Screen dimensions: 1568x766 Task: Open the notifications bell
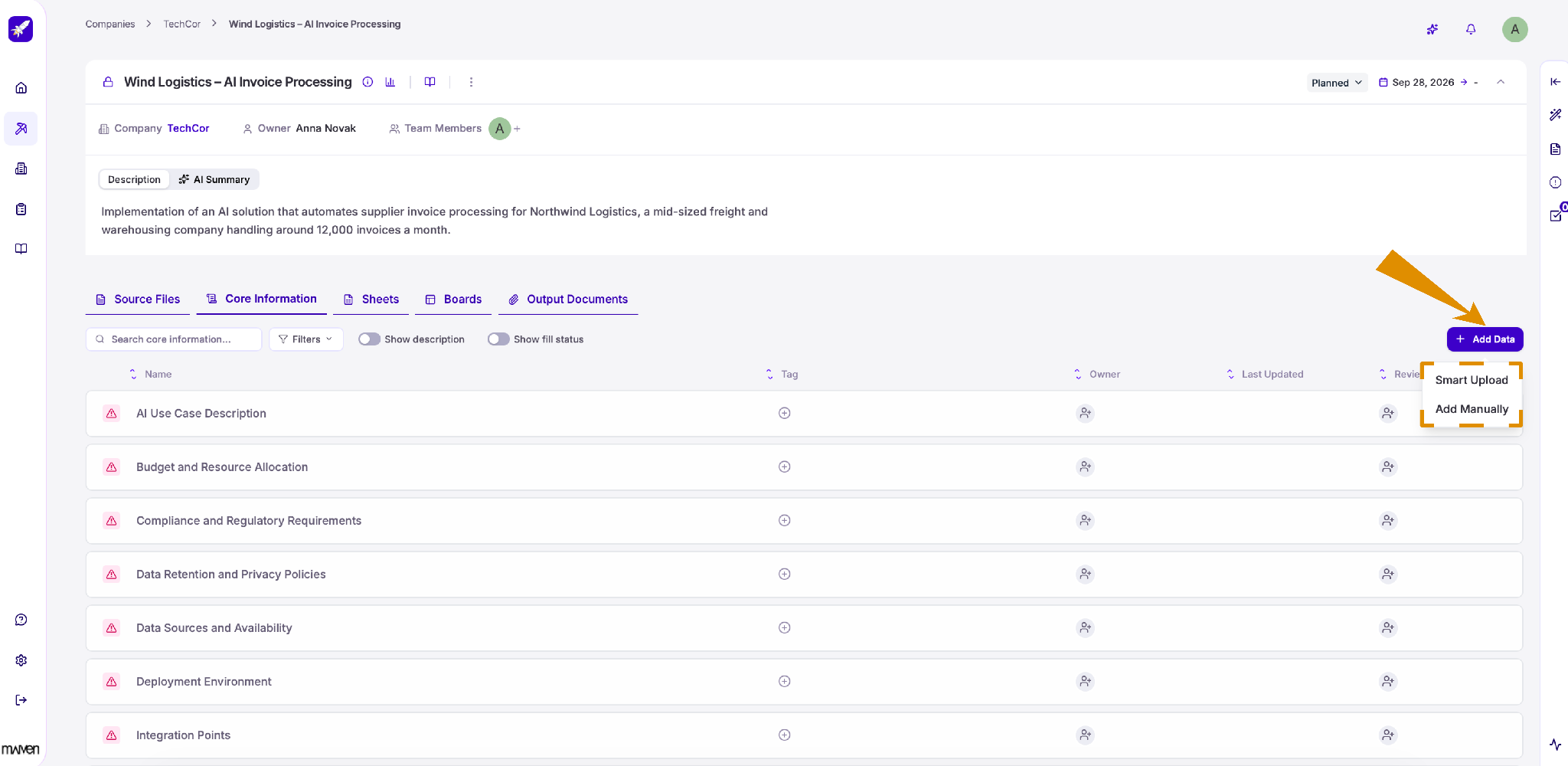(x=1471, y=29)
